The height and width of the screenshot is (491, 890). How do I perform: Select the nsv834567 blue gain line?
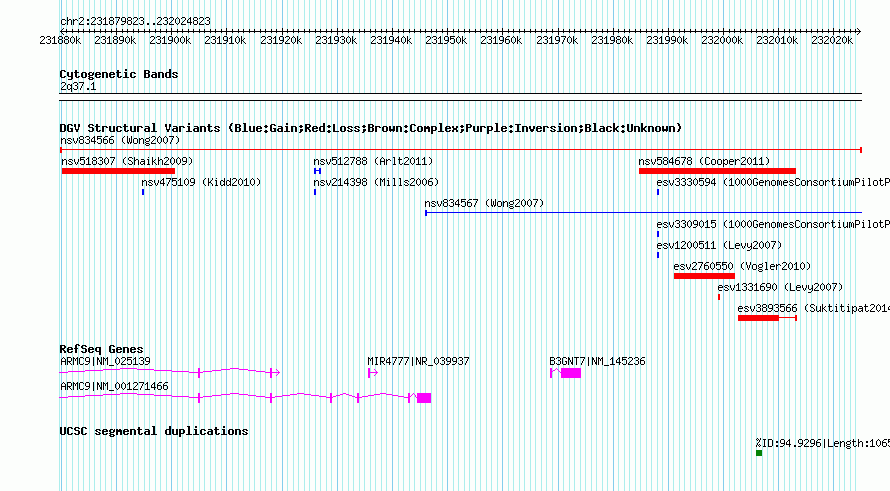point(644,213)
